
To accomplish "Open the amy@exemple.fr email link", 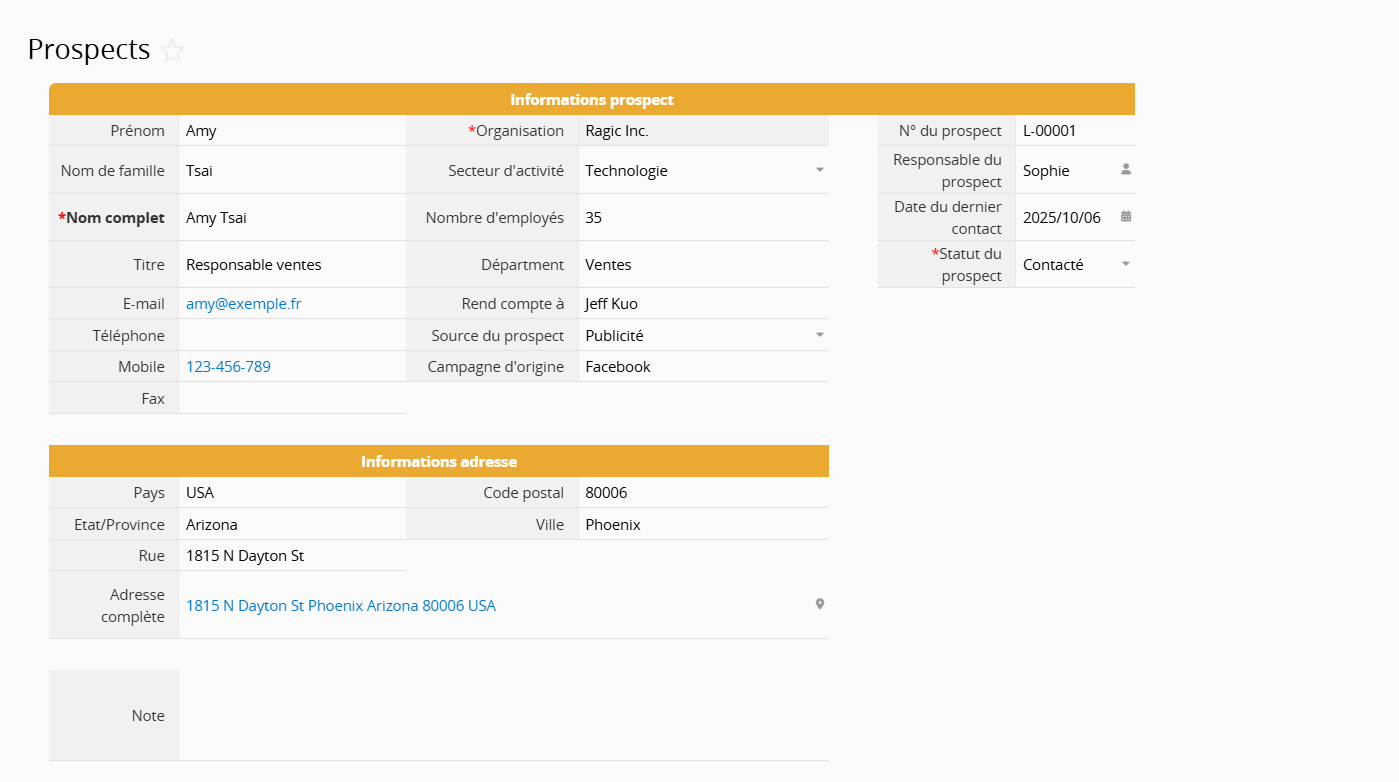I will (x=243, y=304).
